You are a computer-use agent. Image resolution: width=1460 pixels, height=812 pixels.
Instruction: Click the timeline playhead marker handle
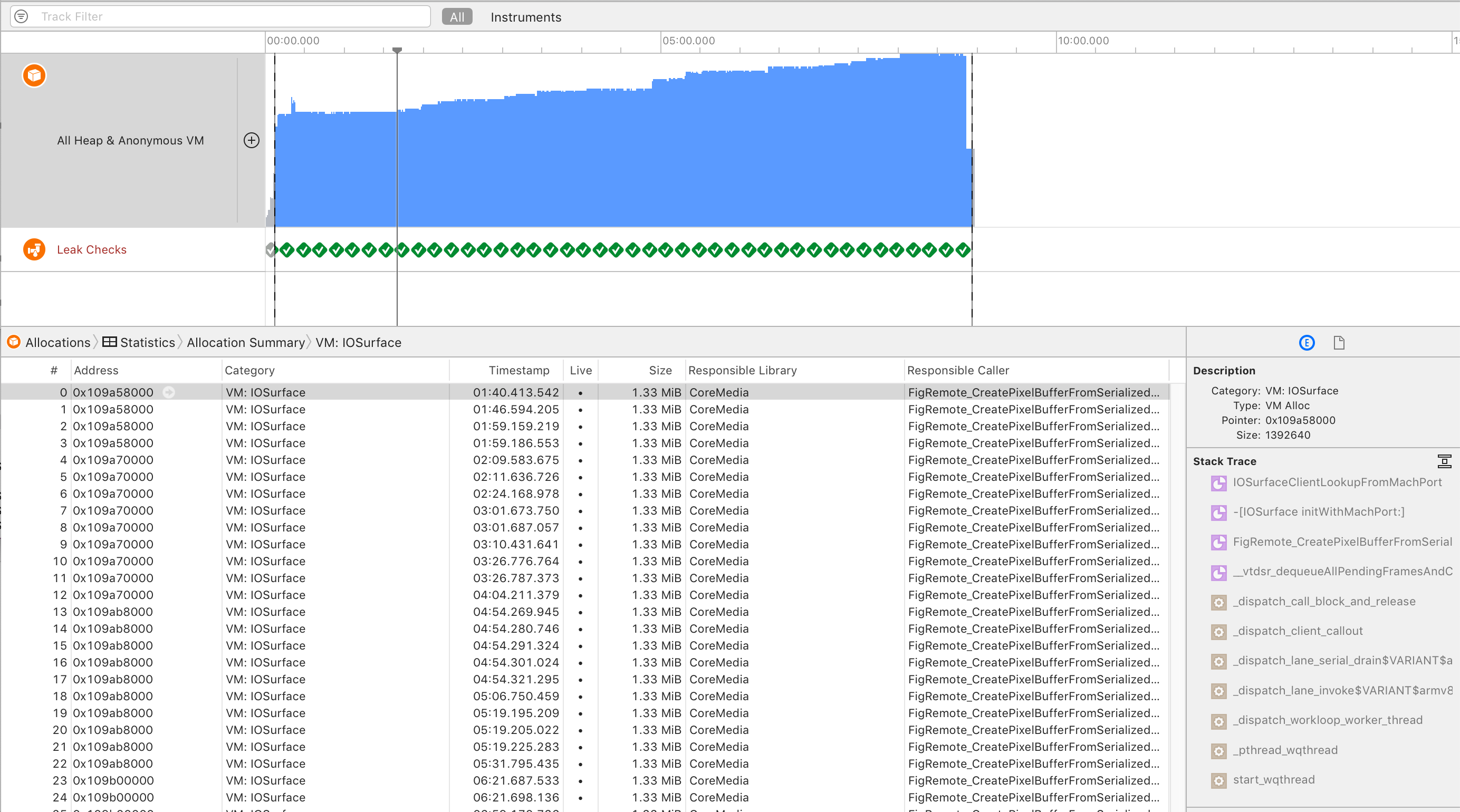click(x=397, y=51)
